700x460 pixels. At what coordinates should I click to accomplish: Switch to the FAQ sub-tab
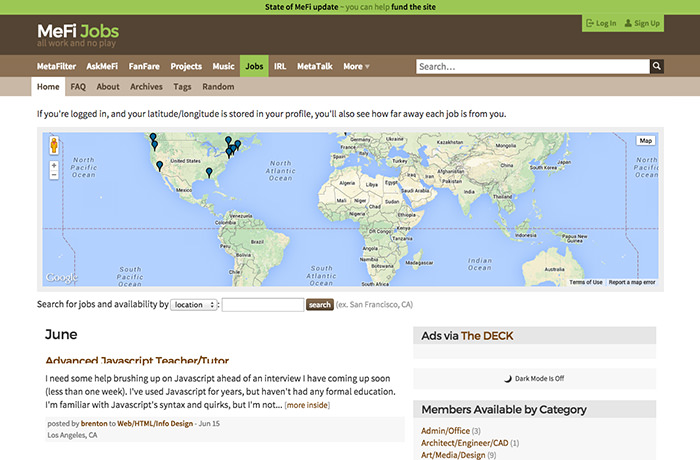pyautogui.click(x=78, y=87)
